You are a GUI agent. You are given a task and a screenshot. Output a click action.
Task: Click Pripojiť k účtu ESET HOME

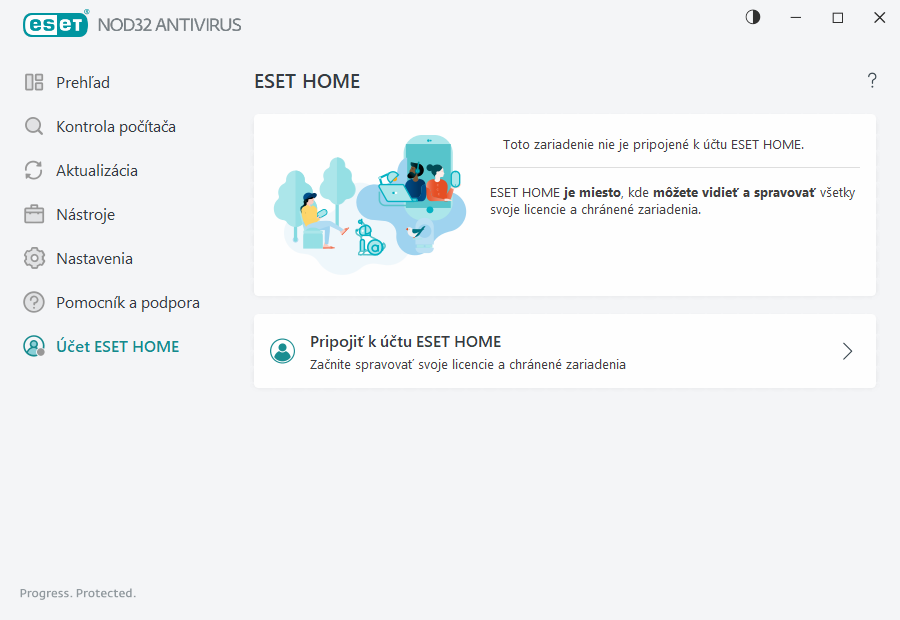pos(405,342)
